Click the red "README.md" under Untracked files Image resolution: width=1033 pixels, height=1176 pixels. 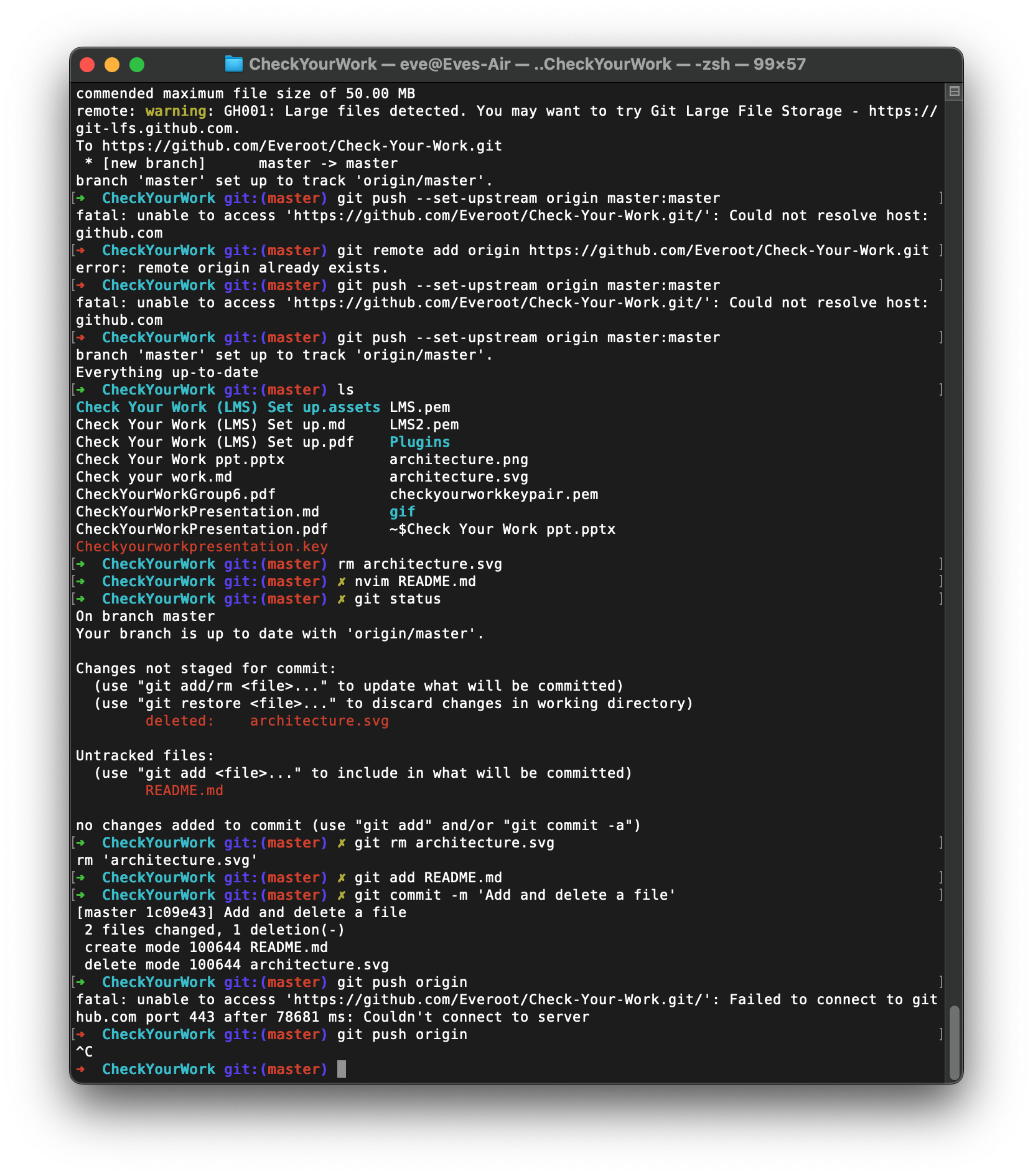coord(184,790)
